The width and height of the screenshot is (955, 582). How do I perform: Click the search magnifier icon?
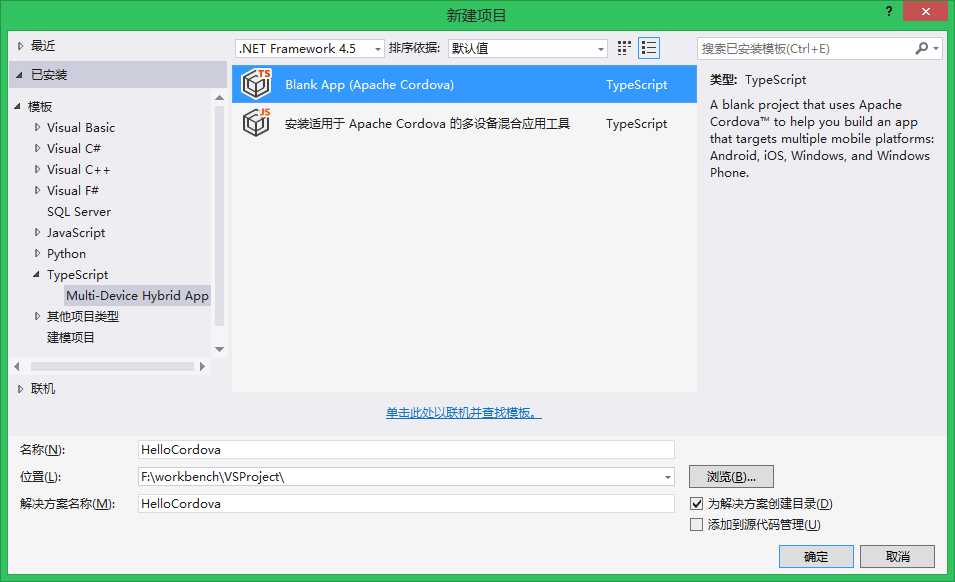click(x=922, y=48)
